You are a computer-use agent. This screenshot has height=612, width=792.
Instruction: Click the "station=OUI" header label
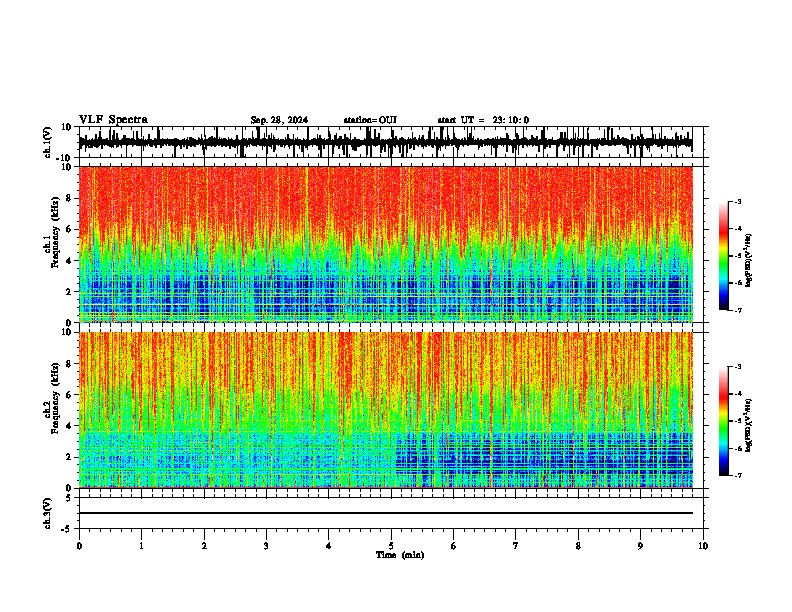click(x=370, y=120)
